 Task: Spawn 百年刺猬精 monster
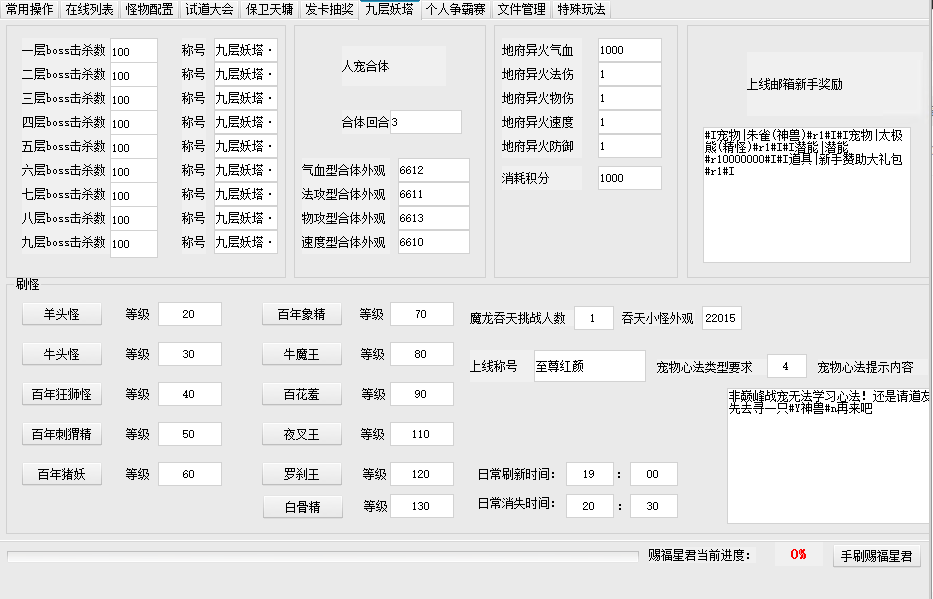62,434
